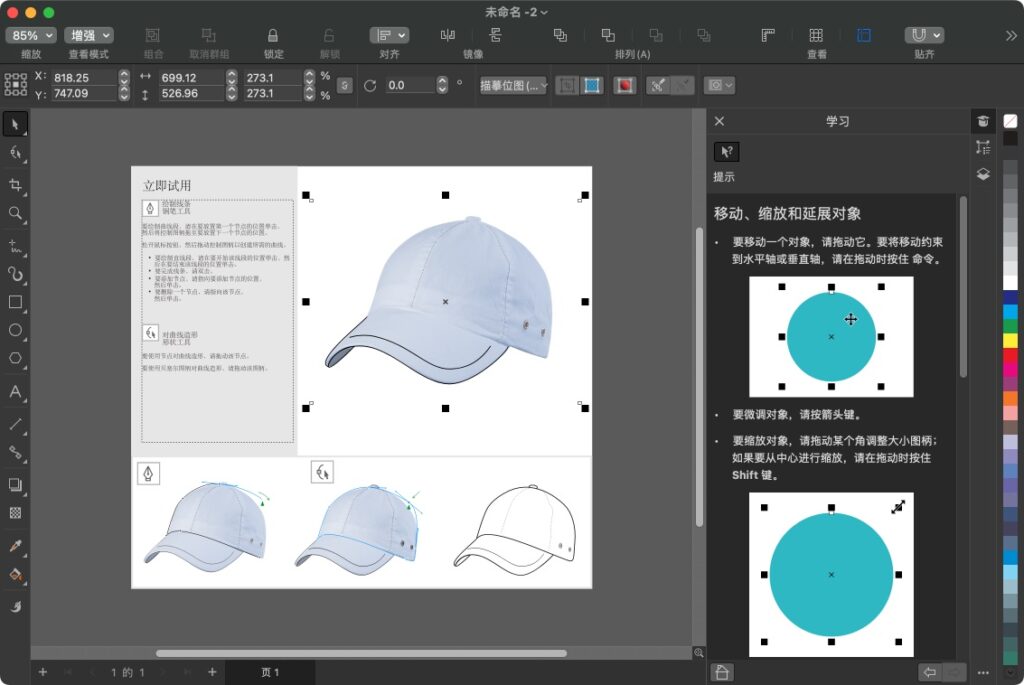Switch to the 页 1 page tab
The image size is (1024, 685).
[270, 672]
